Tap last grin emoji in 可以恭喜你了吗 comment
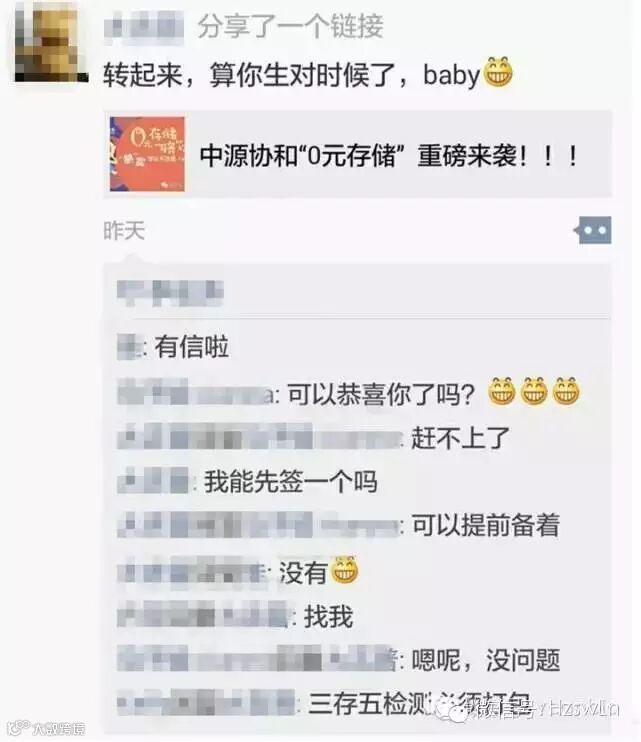 coord(566,392)
